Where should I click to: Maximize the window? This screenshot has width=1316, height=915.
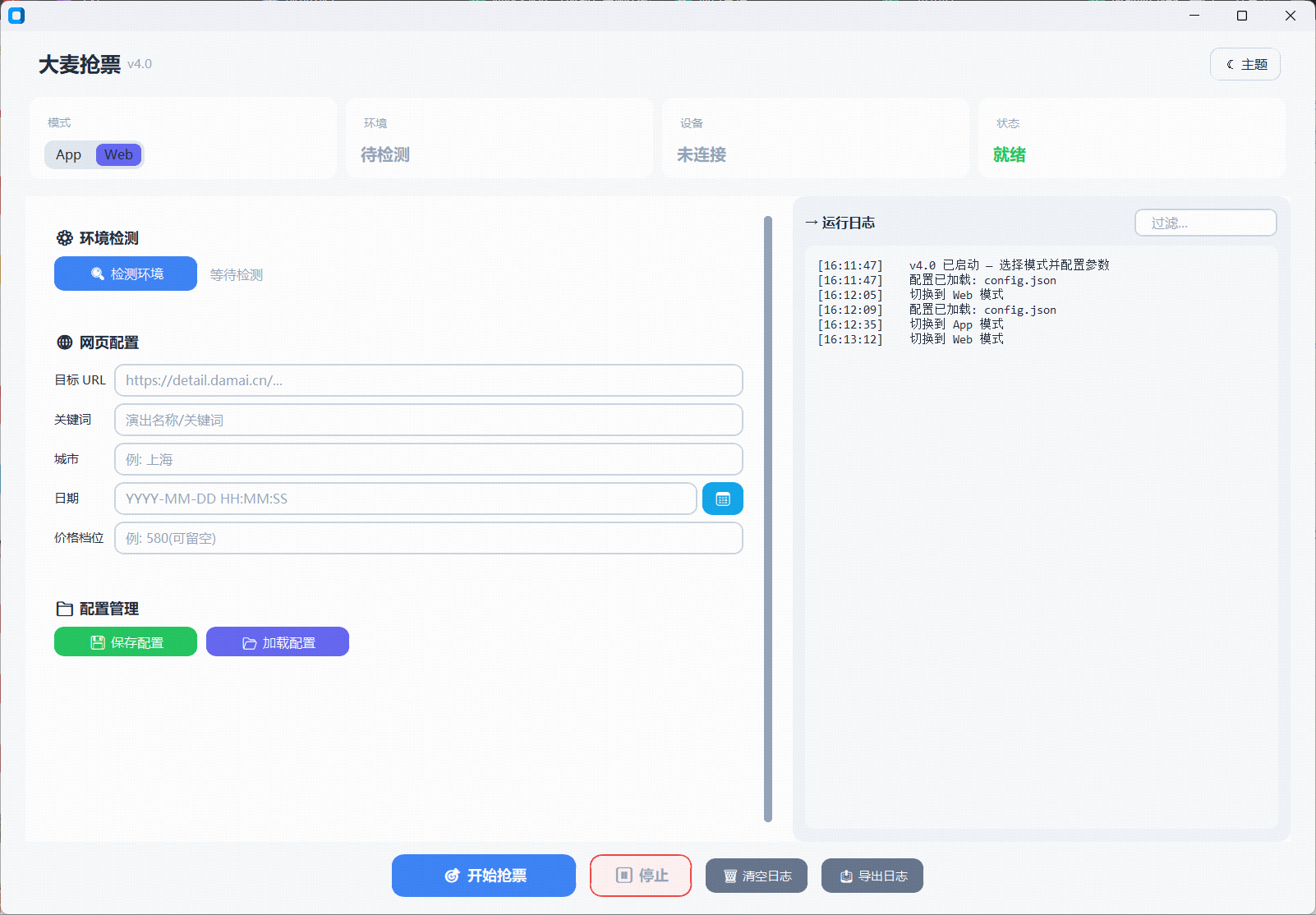(x=1242, y=16)
